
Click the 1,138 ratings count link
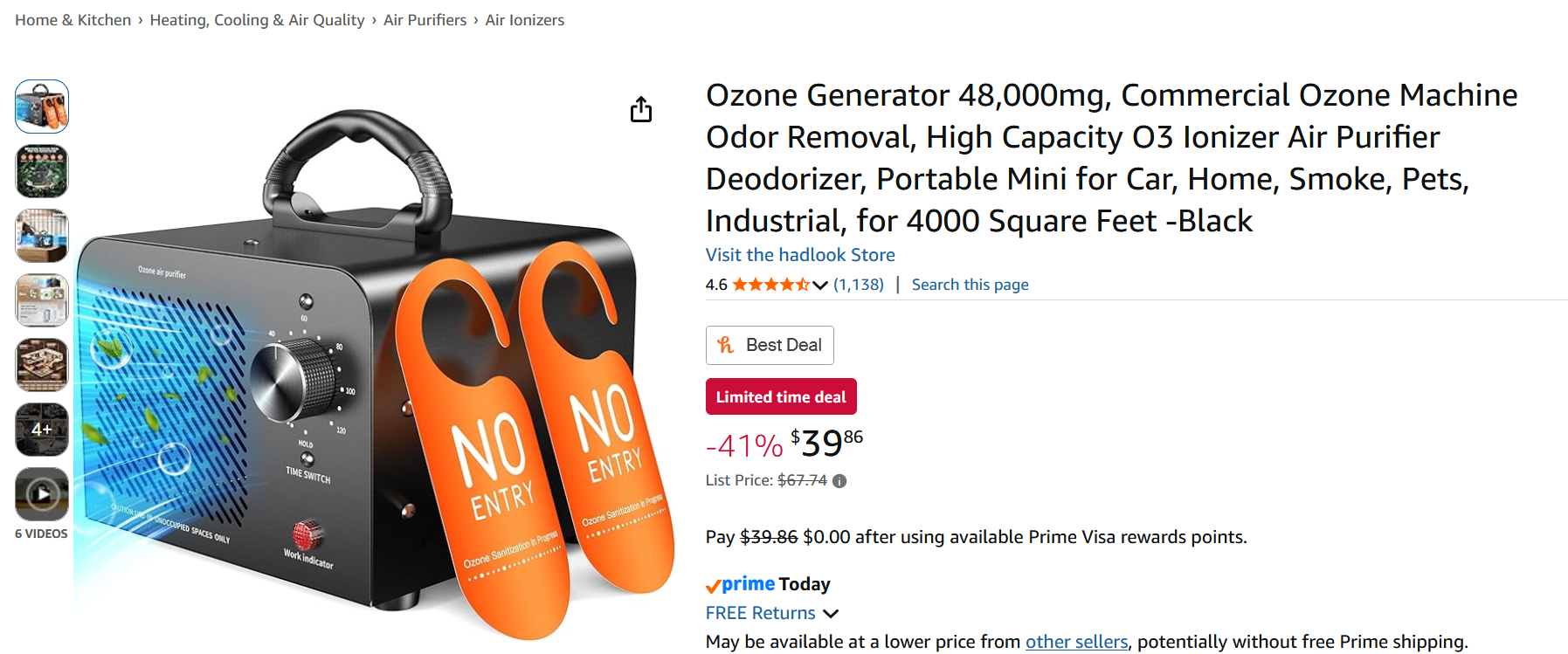click(x=860, y=284)
